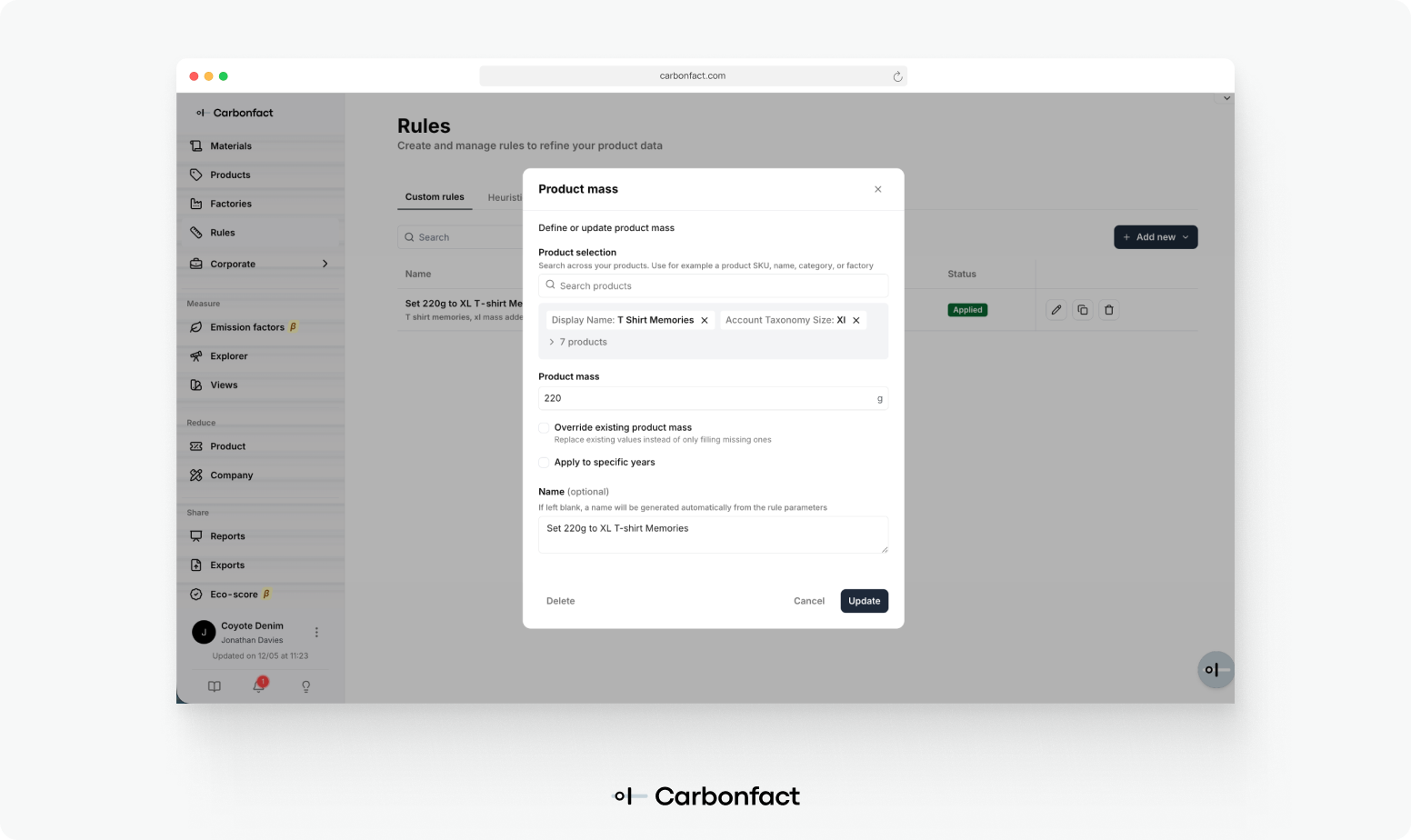This screenshot has width=1411, height=840.
Task: Delete the rule with trash icon
Action: [x=1109, y=310]
